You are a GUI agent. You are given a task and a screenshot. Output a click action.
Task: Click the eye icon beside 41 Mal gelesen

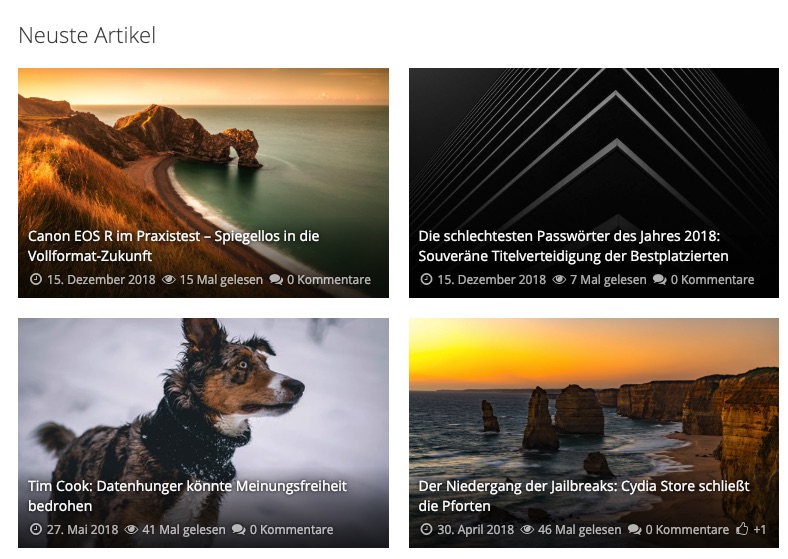pos(131,529)
